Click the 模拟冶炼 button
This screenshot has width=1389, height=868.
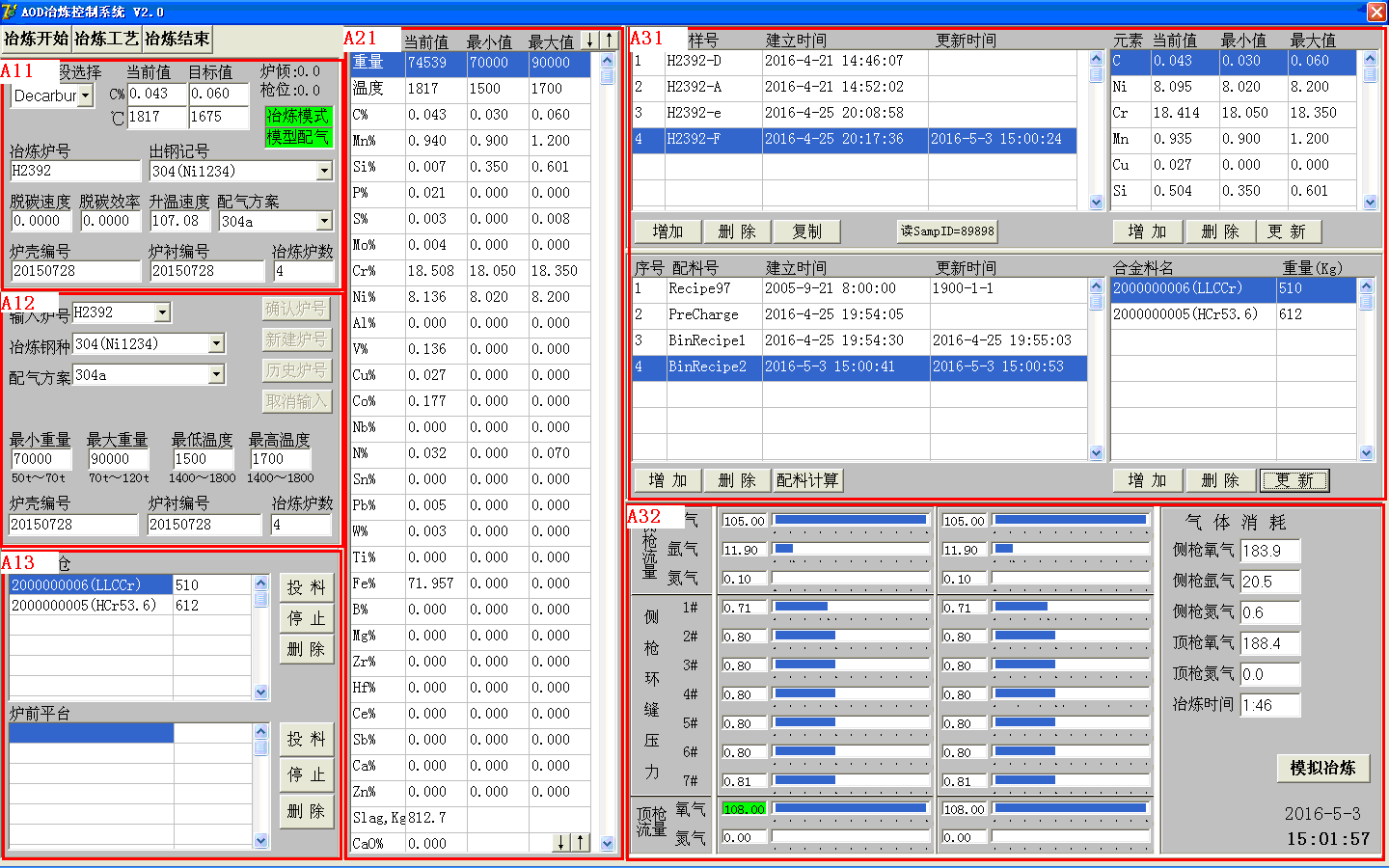(x=1323, y=768)
